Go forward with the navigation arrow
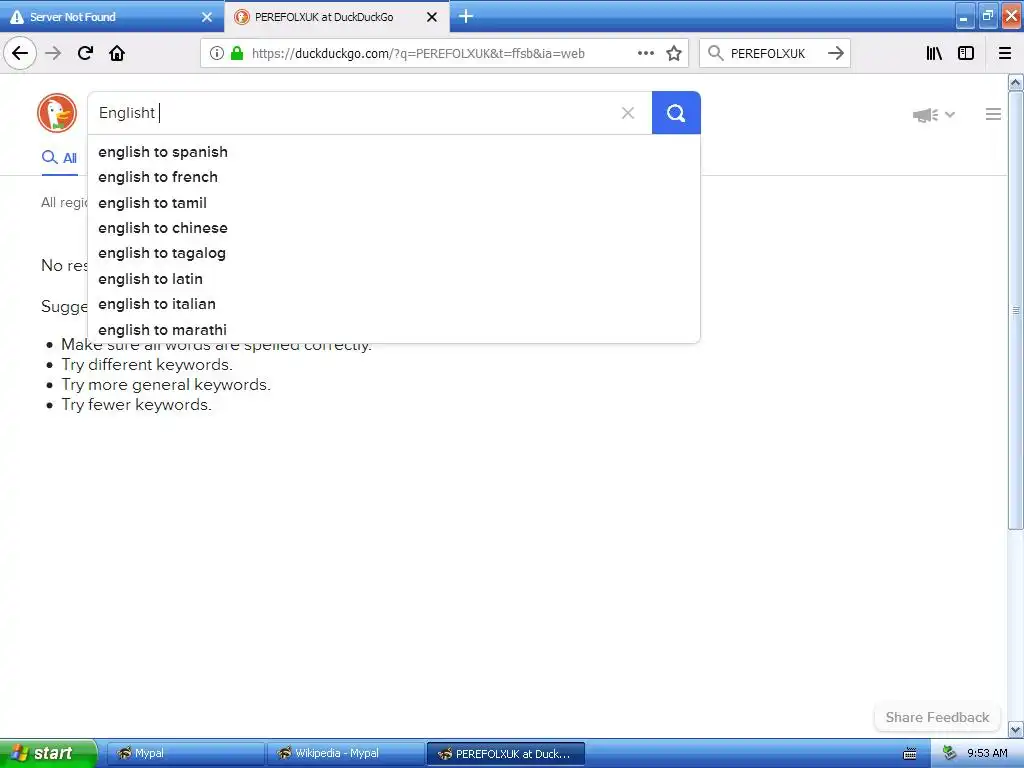Viewport: 1024px width, 768px height. point(53,53)
